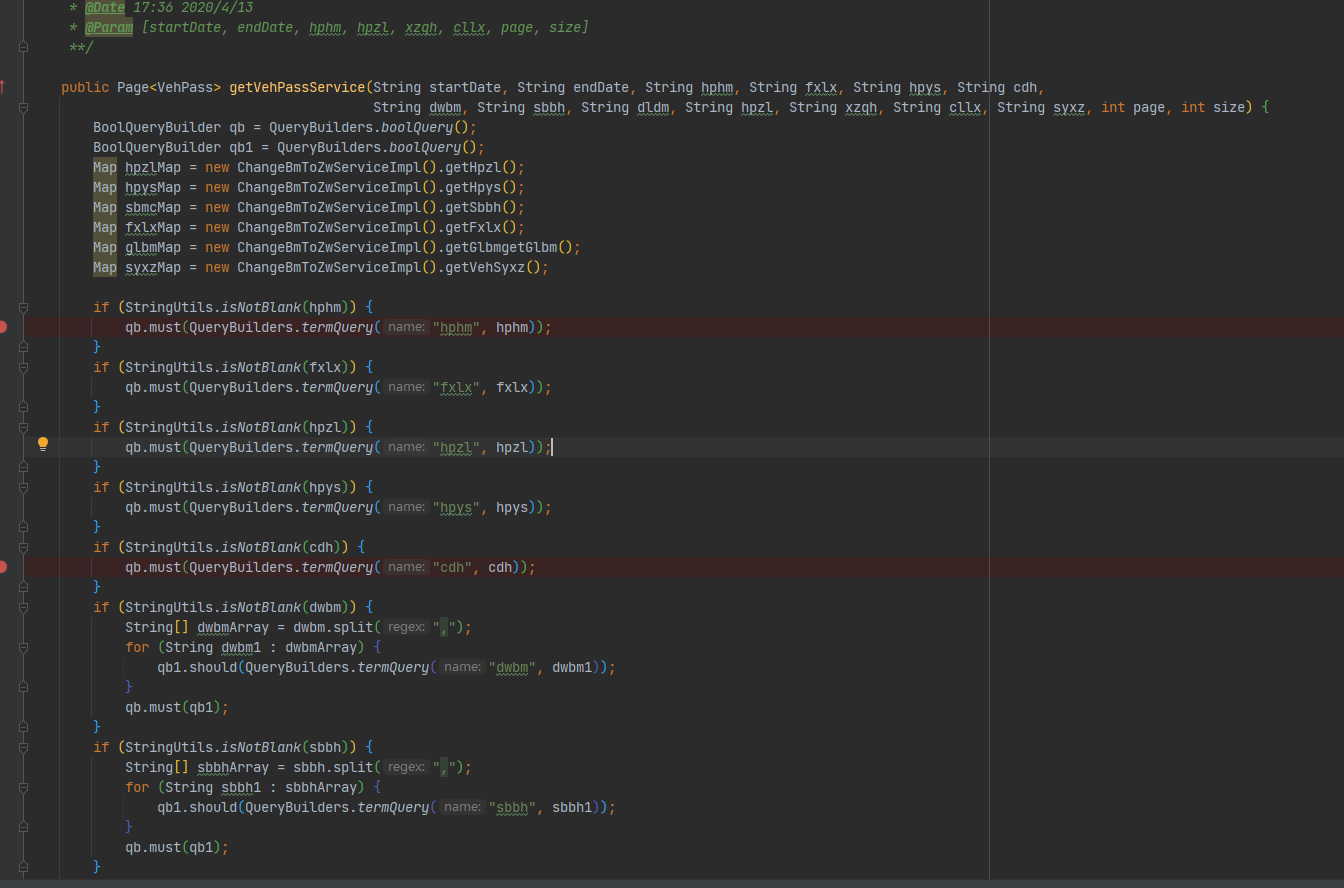Click the closing fold marker of the hpys if block
This screenshot has width=1344, height=888.
pyautogui.click(x=23, y=527)
